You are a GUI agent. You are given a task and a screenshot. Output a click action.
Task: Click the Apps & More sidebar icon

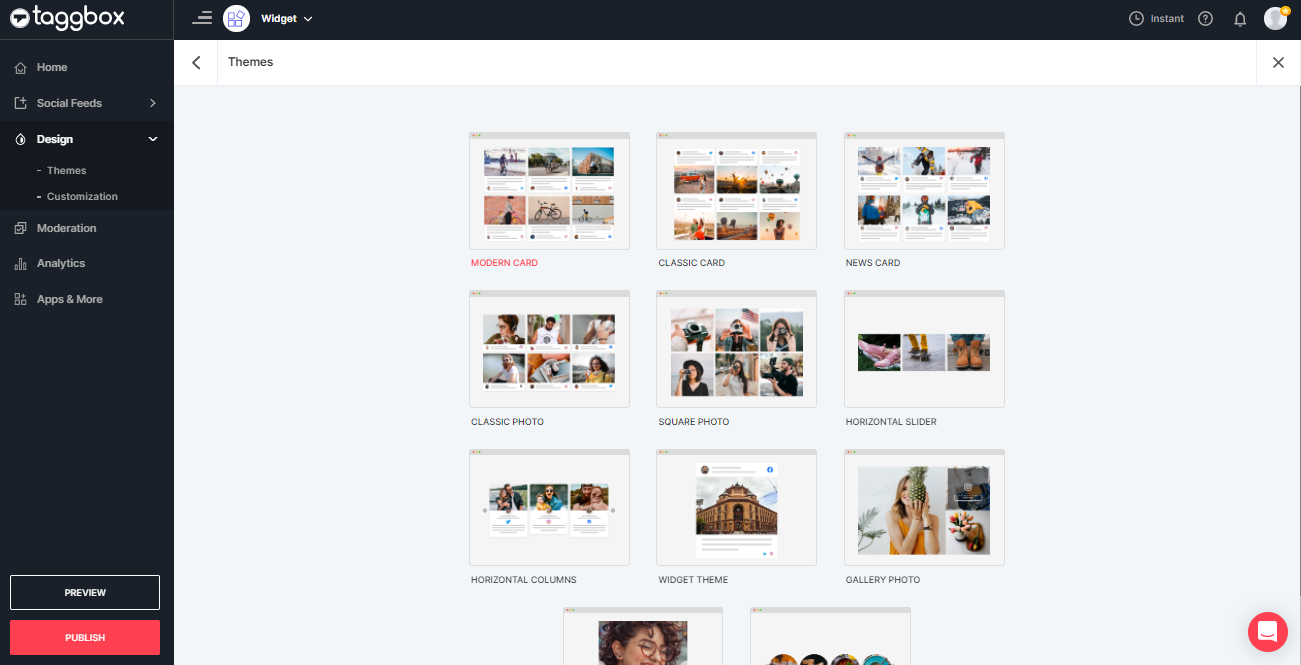21,299
